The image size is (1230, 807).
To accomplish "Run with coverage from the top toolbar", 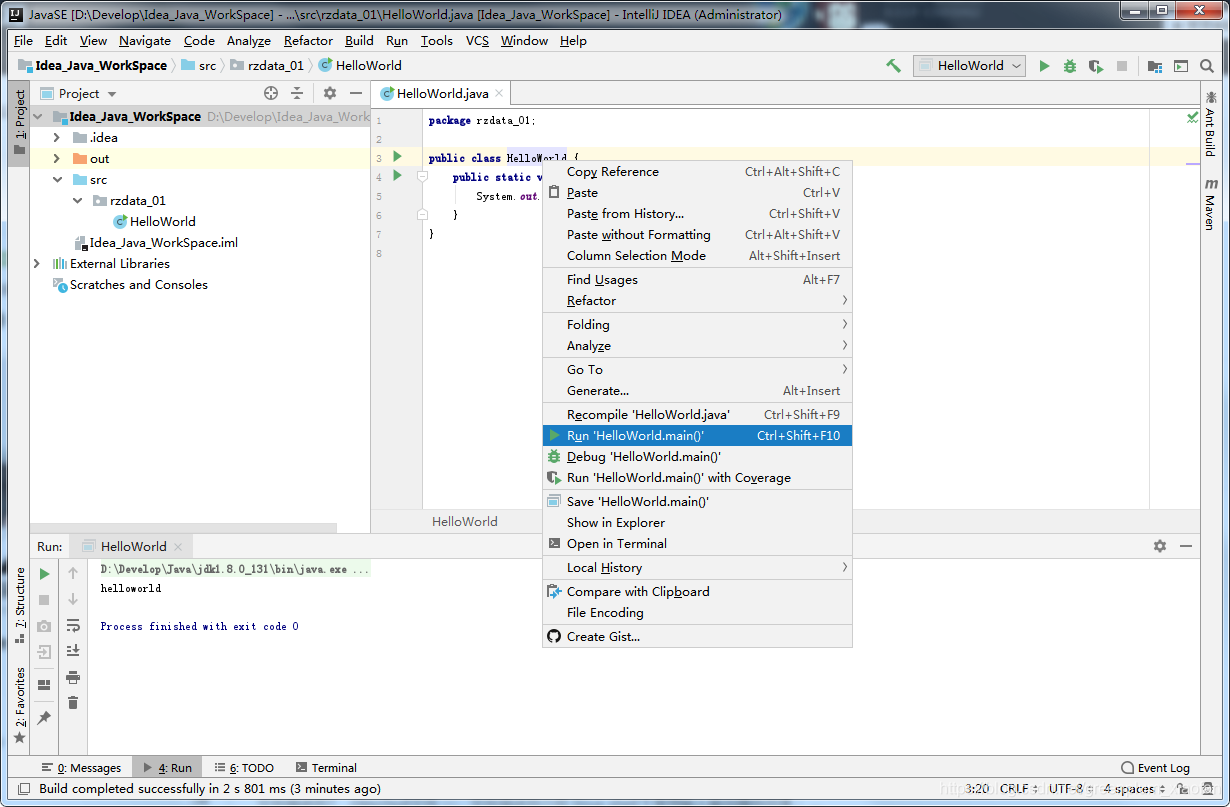I will click(x=1096, y=66).
